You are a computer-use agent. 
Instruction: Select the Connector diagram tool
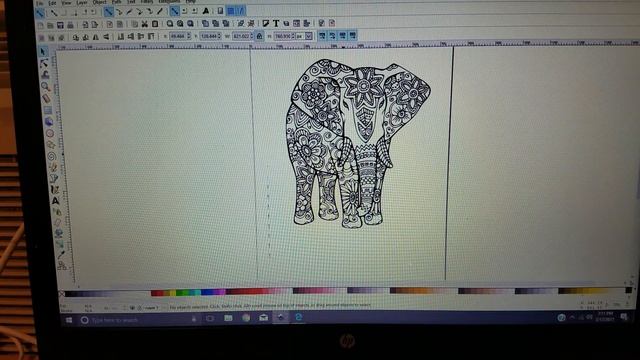tap(62, 266)
